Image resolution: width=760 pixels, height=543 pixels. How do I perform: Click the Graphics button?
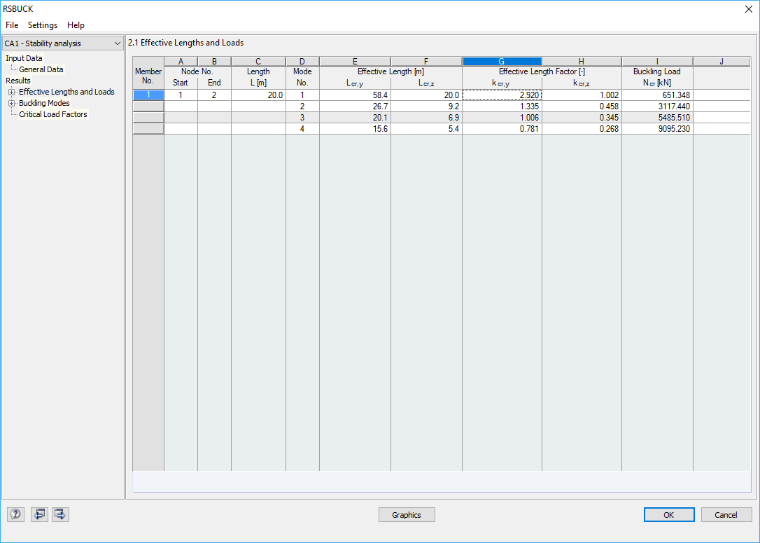pyautogui.click(x=407, y=514)
